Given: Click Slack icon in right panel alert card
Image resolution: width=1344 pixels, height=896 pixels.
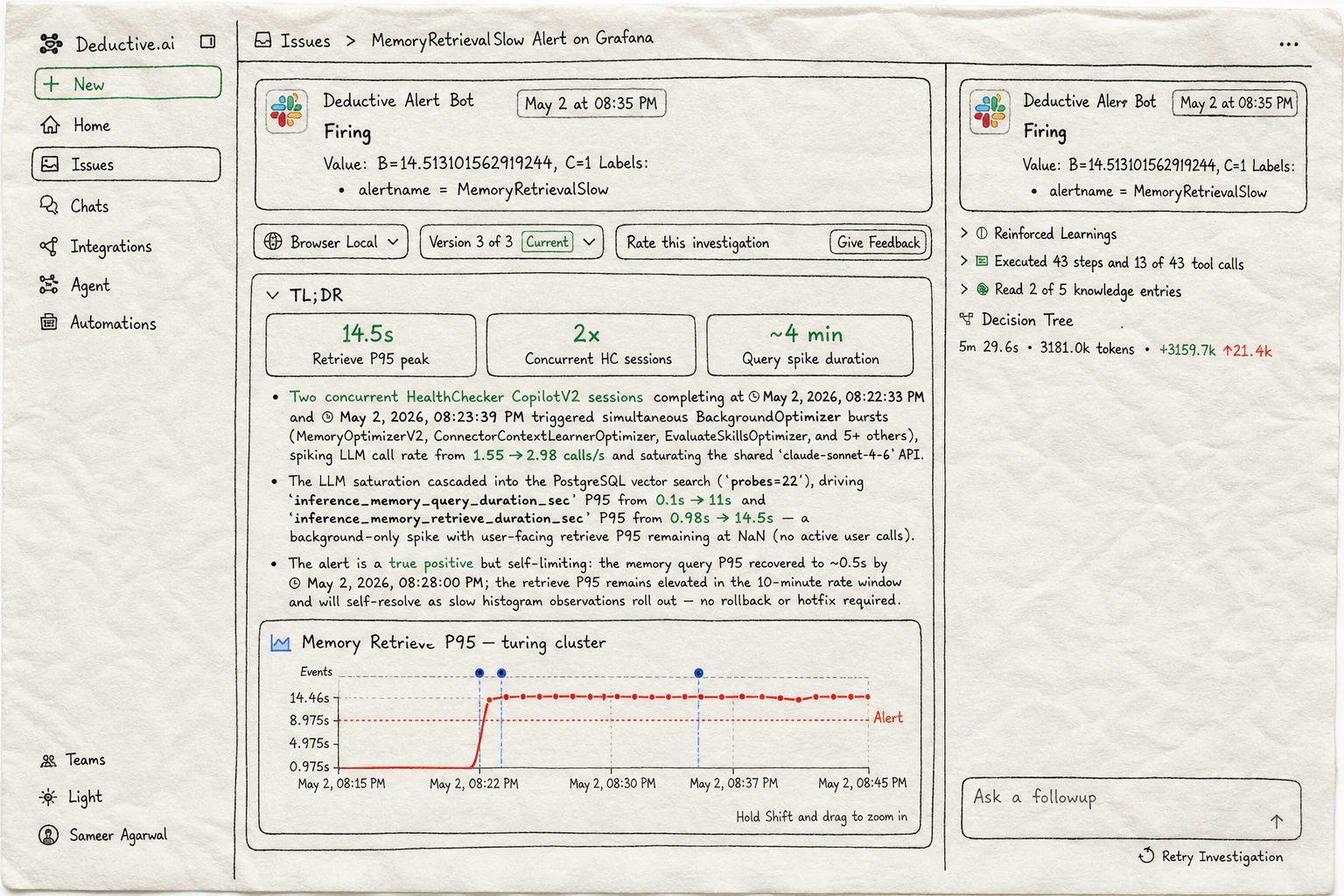Looking at the screenshot, I should pos(990,113).
